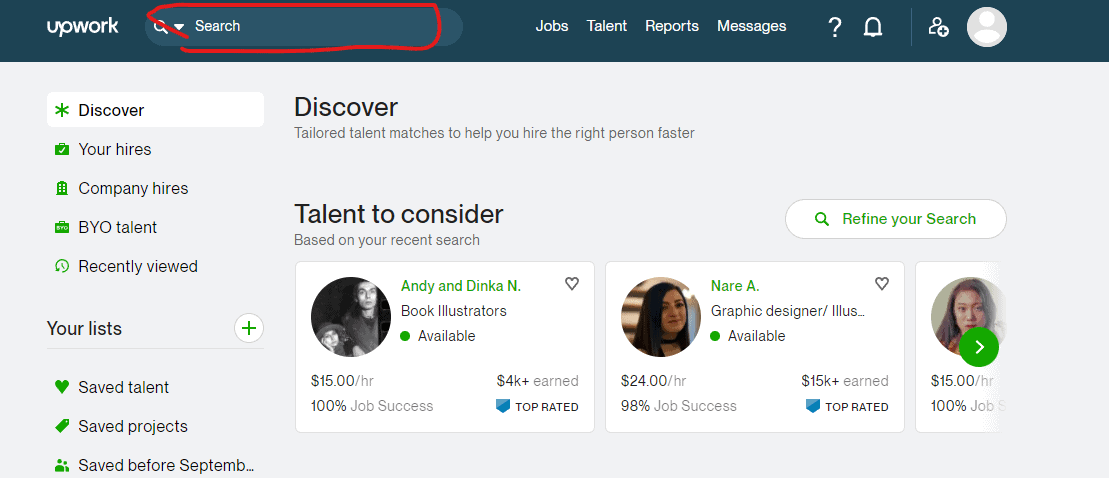Open the Talent menu
1109x478 pixels.
click(x=607, y=26)
